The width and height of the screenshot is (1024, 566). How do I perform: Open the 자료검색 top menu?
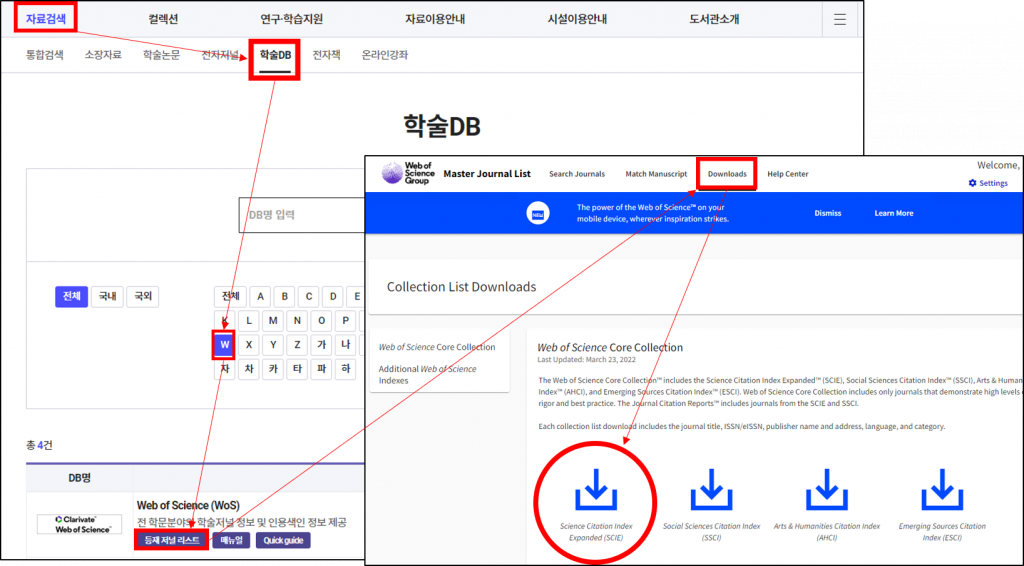coord(45,19)
